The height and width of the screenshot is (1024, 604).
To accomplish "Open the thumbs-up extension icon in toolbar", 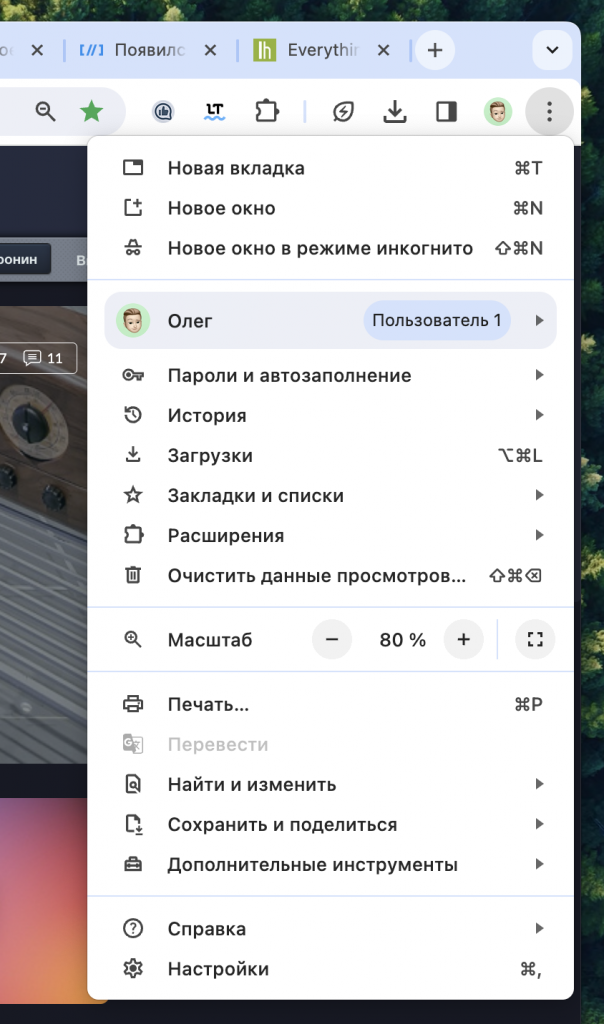I will click(163, 112).
